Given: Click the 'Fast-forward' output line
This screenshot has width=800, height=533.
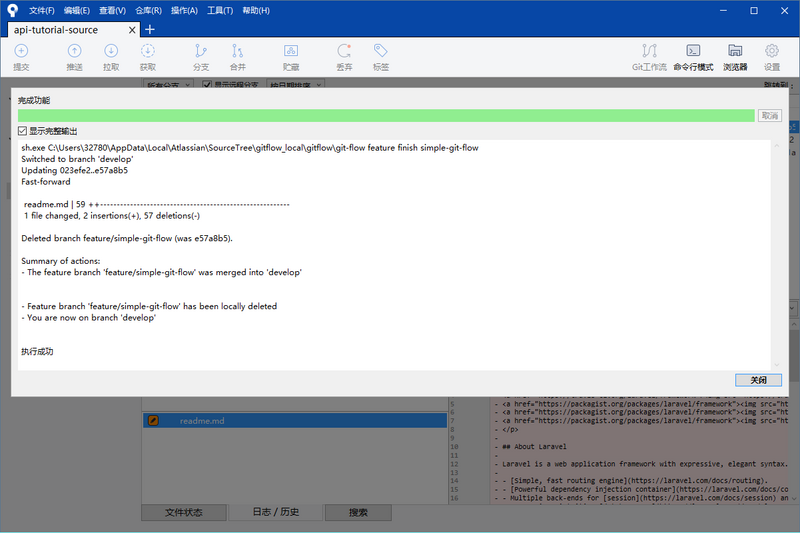Looking at the screenshot, I should pos(46,182).
